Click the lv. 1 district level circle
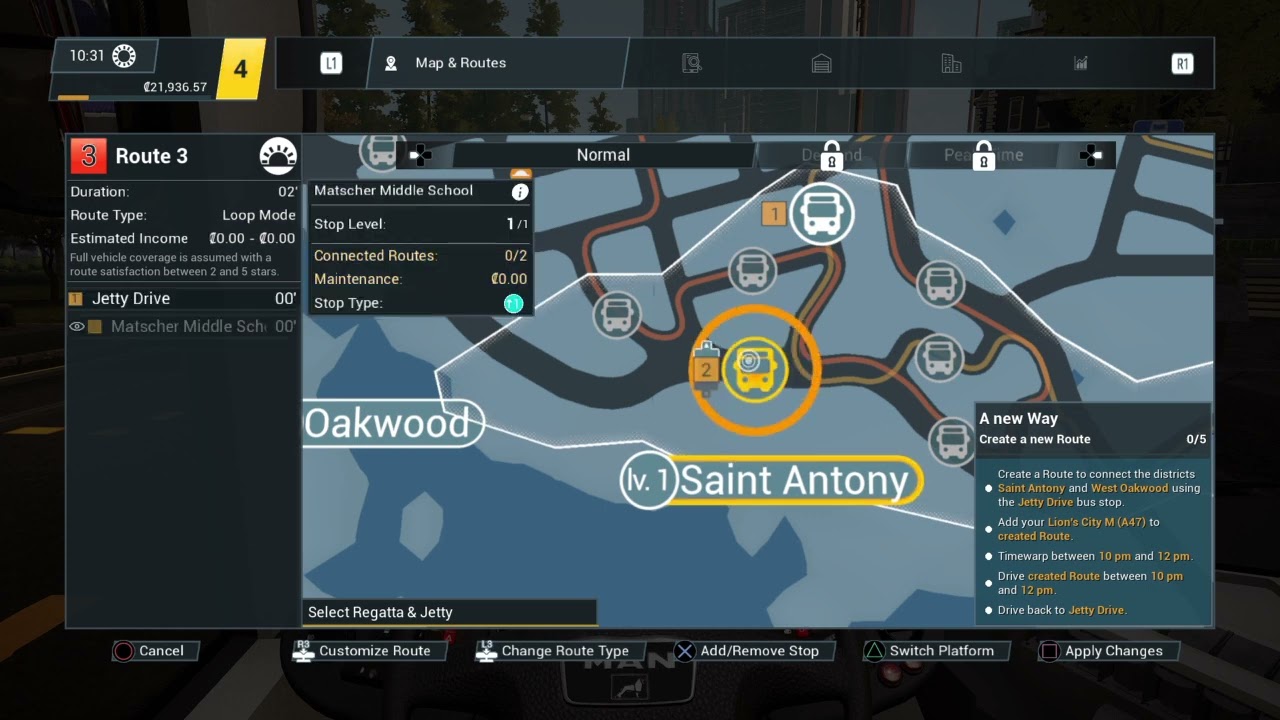The height and width of the screenshot is (720, 1280). [649, 481]
